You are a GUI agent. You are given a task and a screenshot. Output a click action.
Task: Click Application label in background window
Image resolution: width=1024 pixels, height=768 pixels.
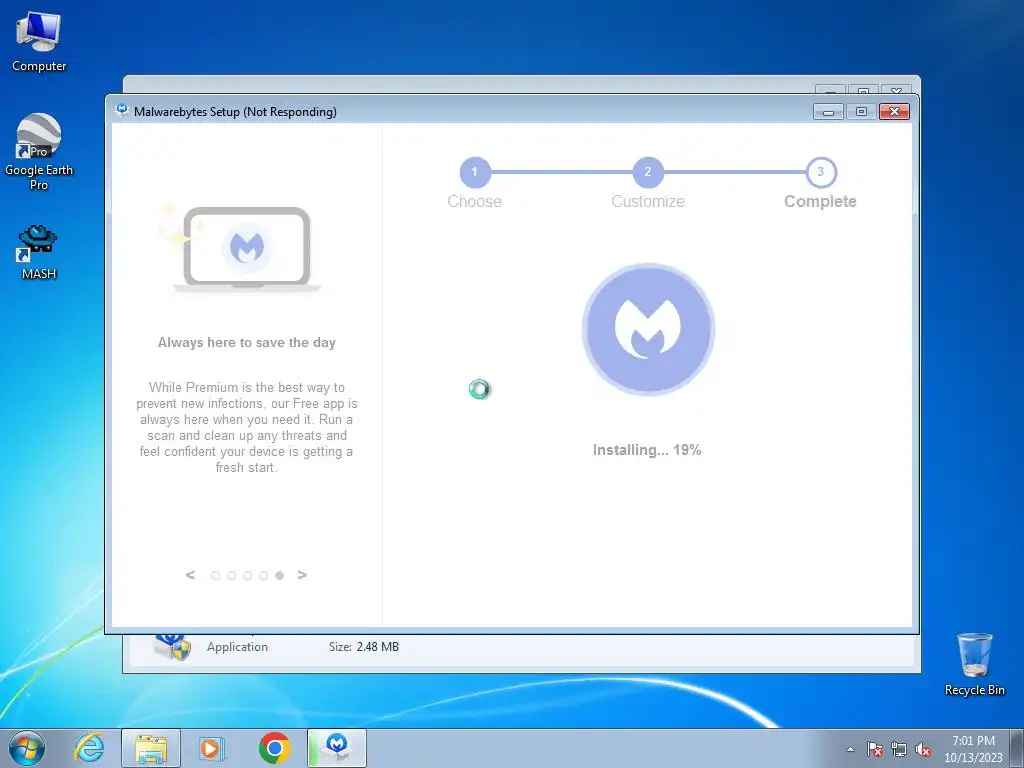[237, 647]
